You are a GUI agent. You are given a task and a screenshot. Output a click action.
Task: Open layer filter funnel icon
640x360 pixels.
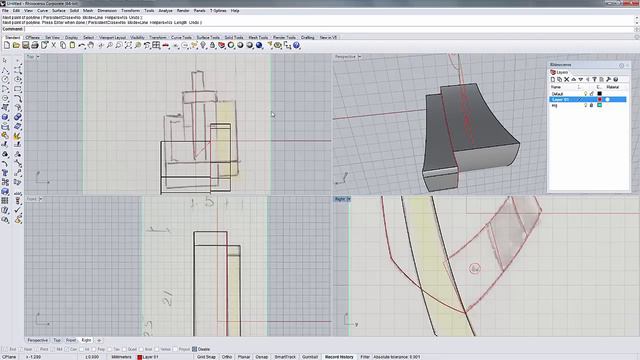[x=594, y=80]
